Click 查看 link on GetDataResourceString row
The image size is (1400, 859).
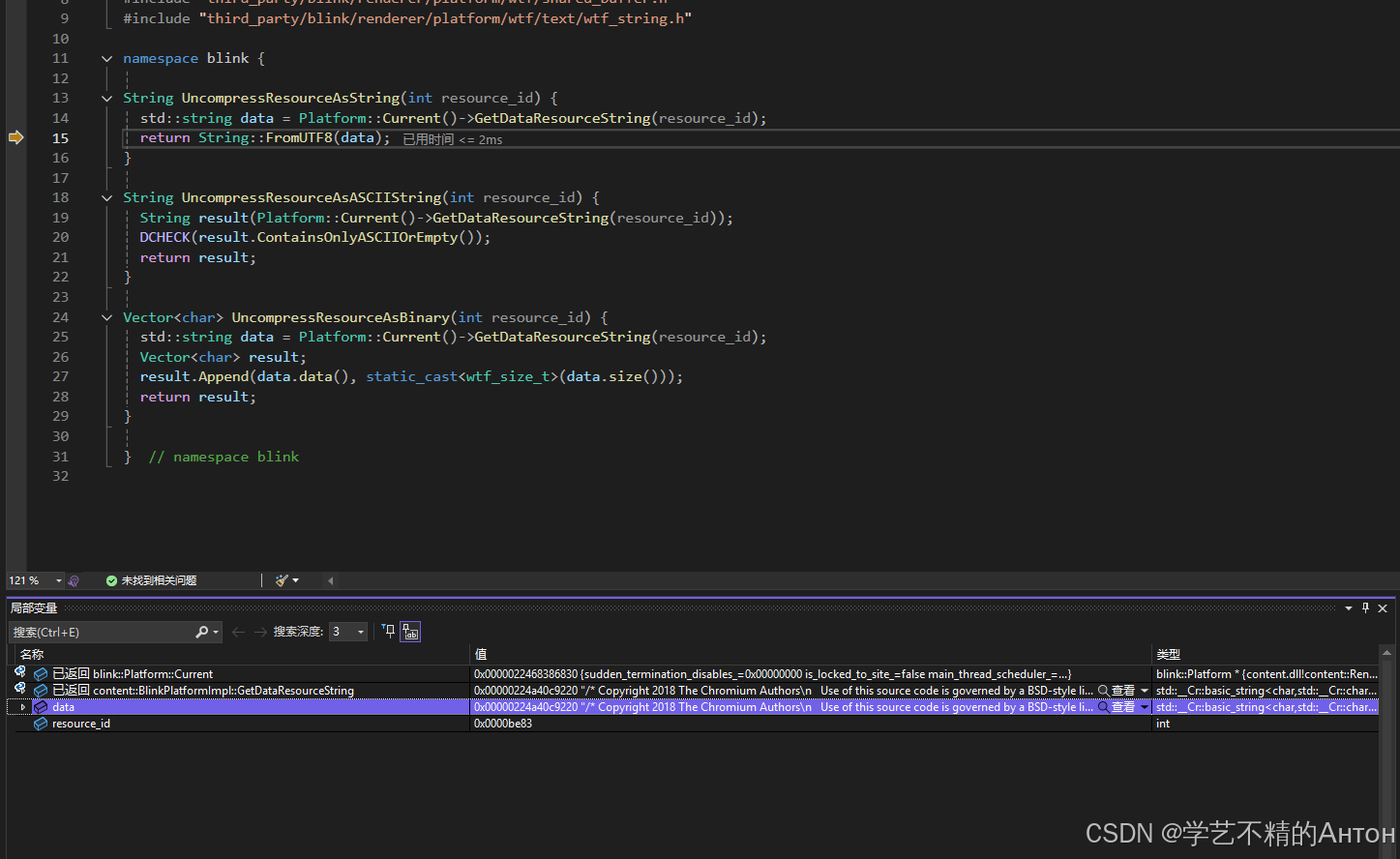(1122, 690)
